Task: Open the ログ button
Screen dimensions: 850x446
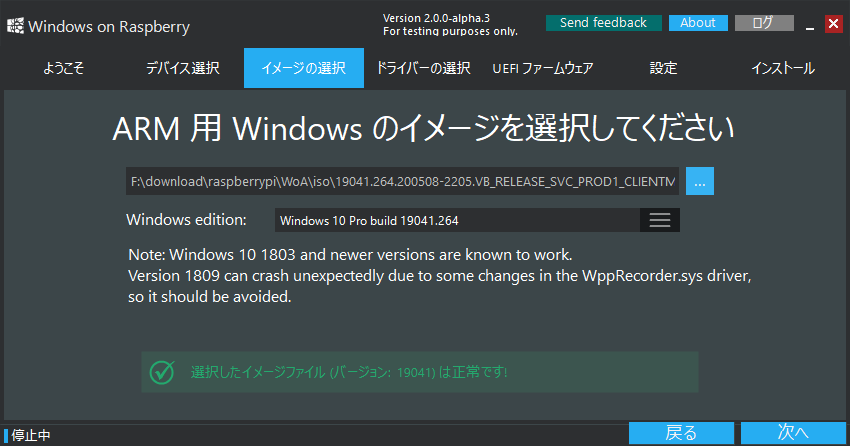Action: click(x=764, y=23)
